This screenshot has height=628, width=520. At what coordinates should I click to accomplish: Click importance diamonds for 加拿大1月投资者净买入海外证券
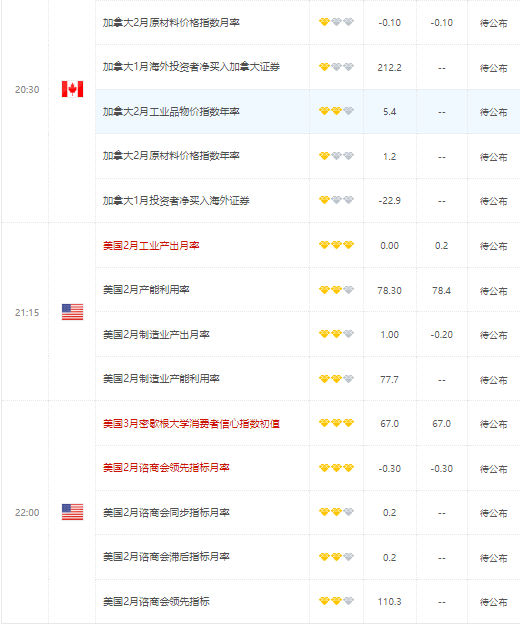coord(337,200)
